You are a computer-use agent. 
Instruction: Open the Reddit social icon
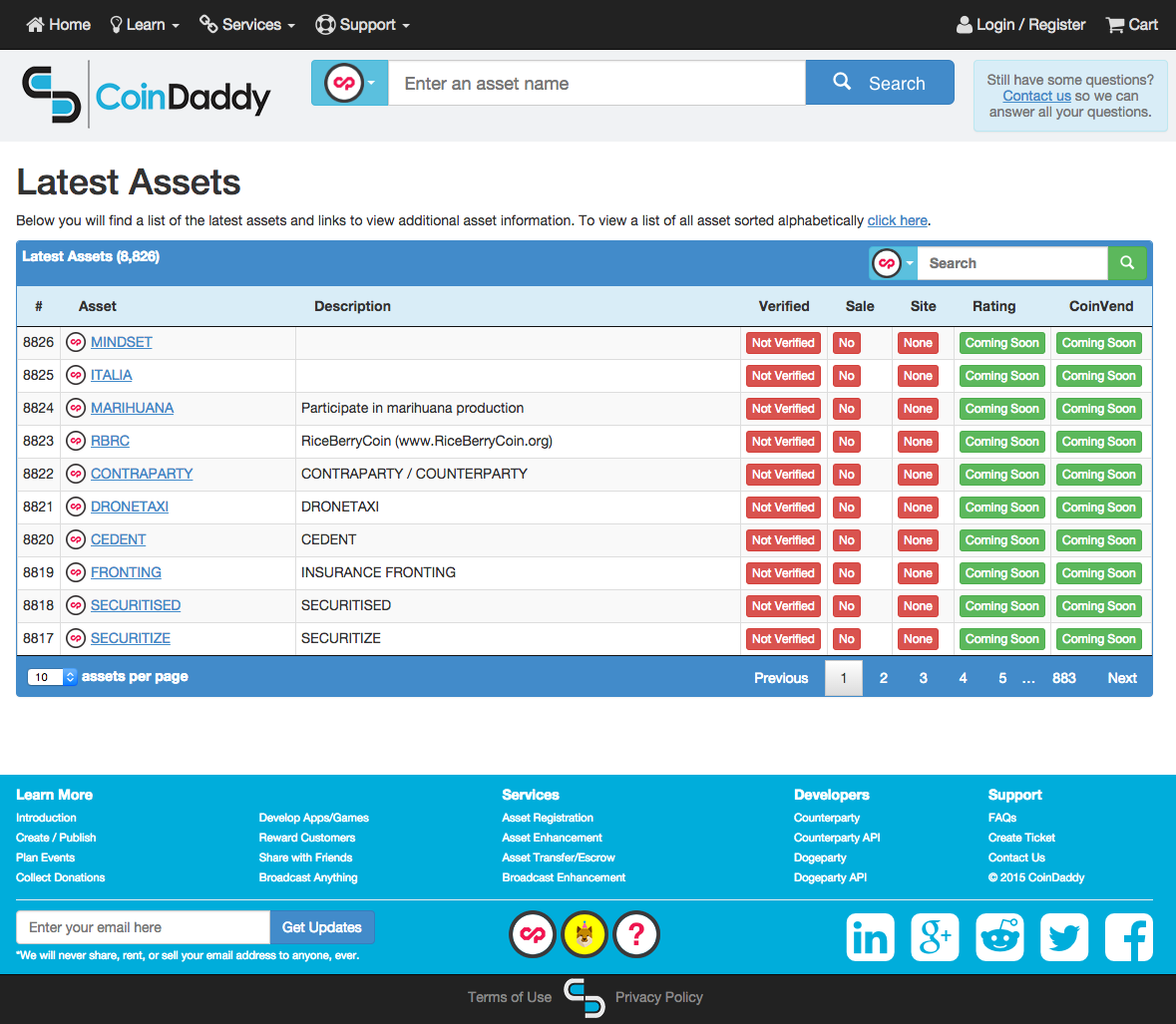click(999, 937)
